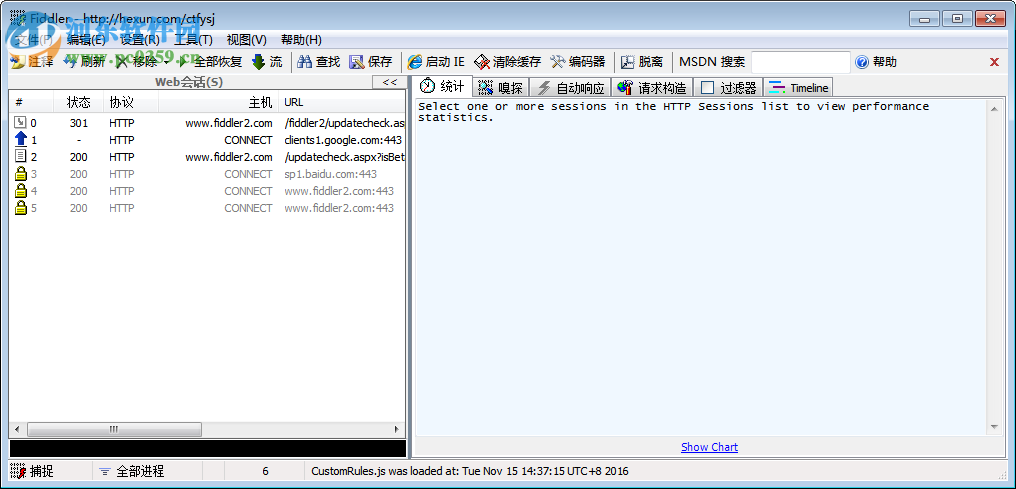Open the 文件(F) menu

(33, 40)
